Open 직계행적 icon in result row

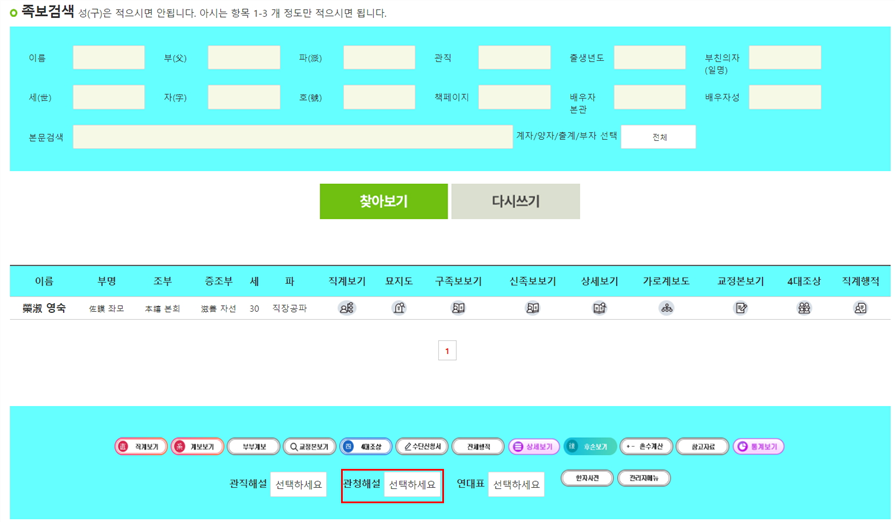(860, 308)
